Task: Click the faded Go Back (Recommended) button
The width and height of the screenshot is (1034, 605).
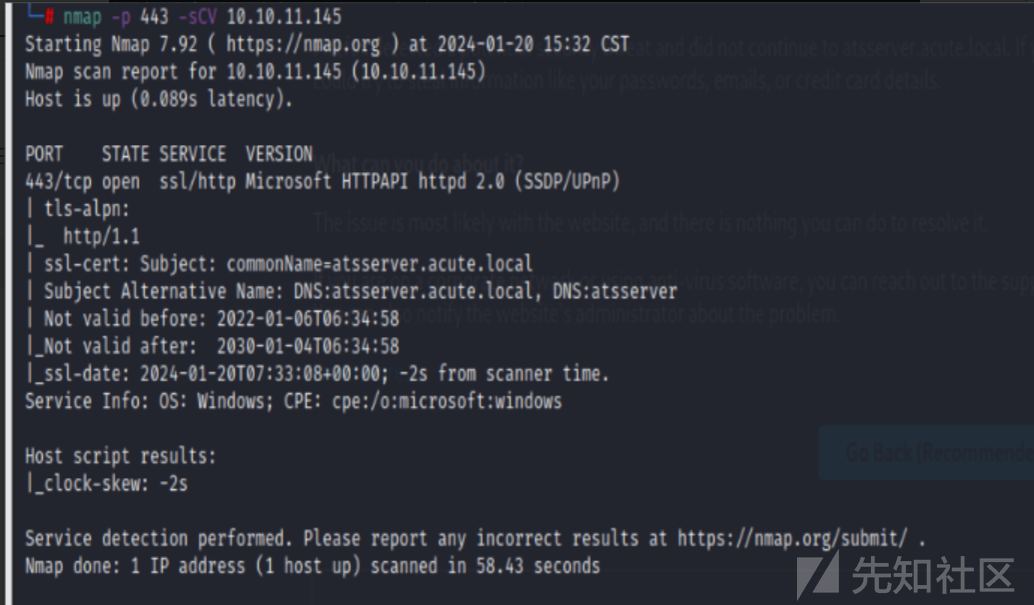Action: (926, 453)
